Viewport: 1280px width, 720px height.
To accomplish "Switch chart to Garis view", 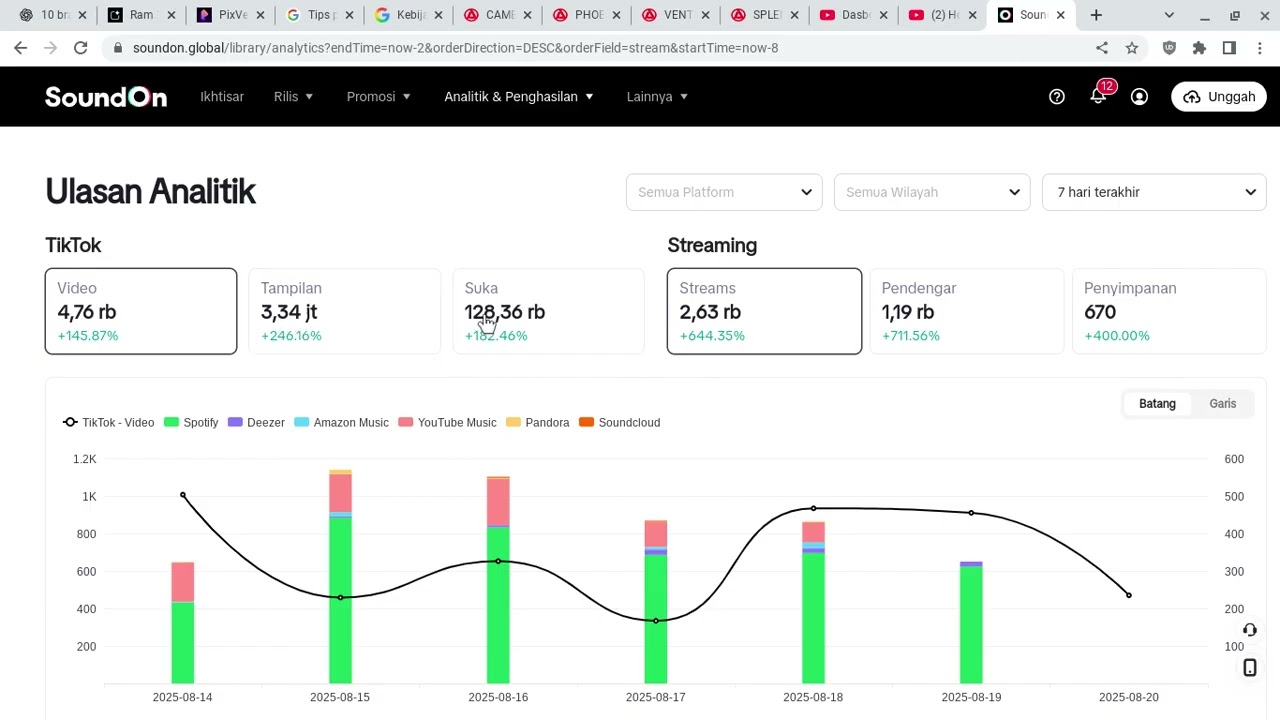I will pyautogui.click(x=1223, y=403).
